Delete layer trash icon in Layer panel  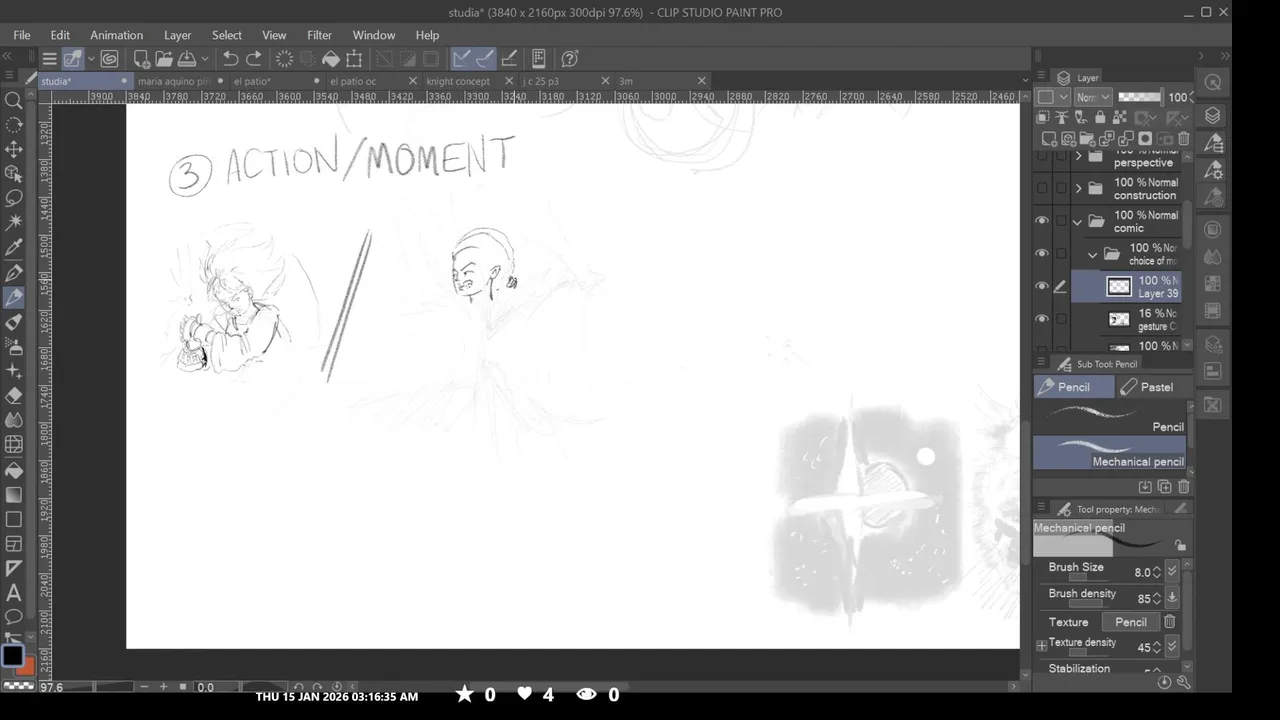[x=1184, y=139]
